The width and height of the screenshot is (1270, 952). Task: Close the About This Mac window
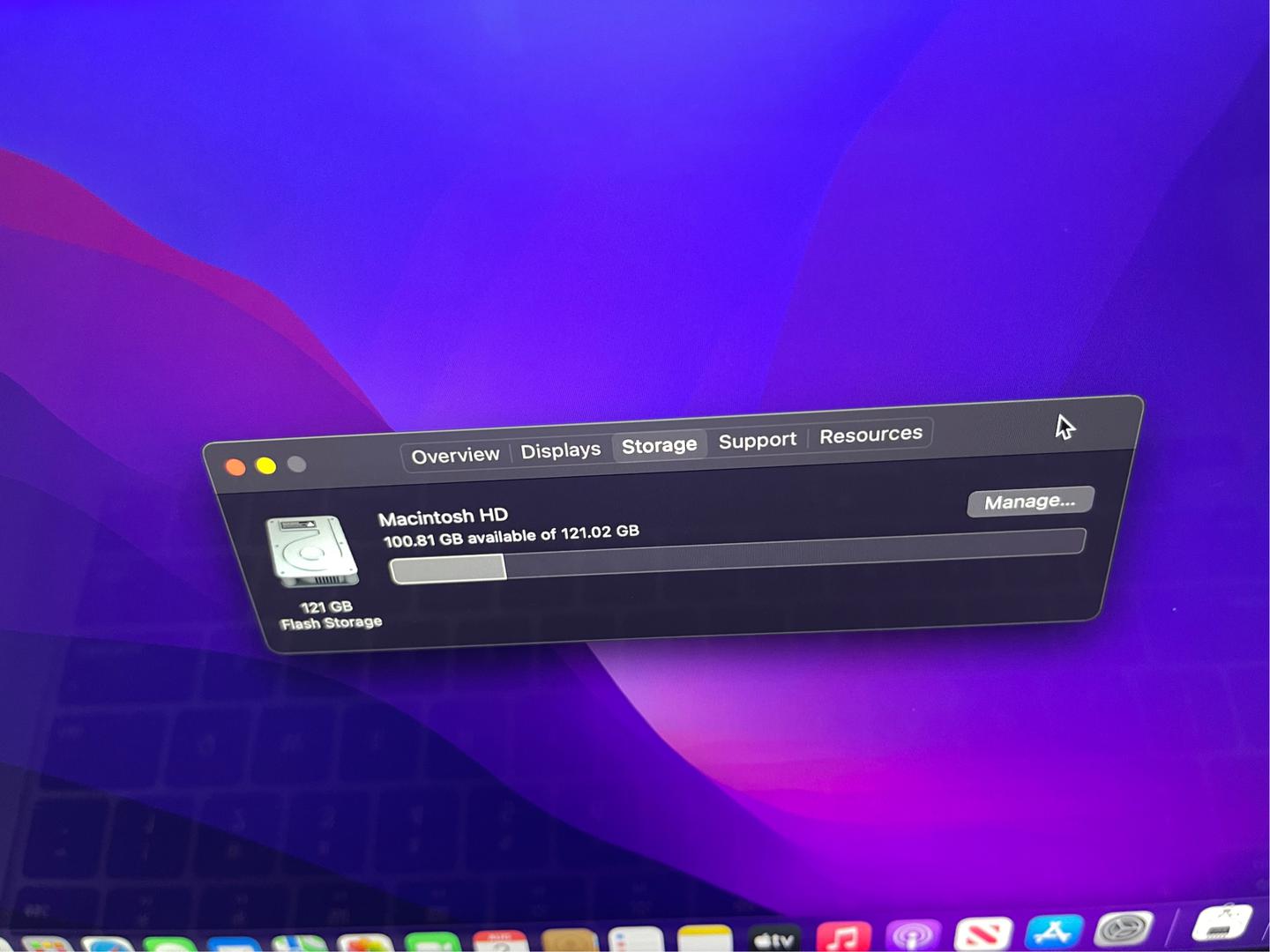pyautogui.click(x=235, y=467)
